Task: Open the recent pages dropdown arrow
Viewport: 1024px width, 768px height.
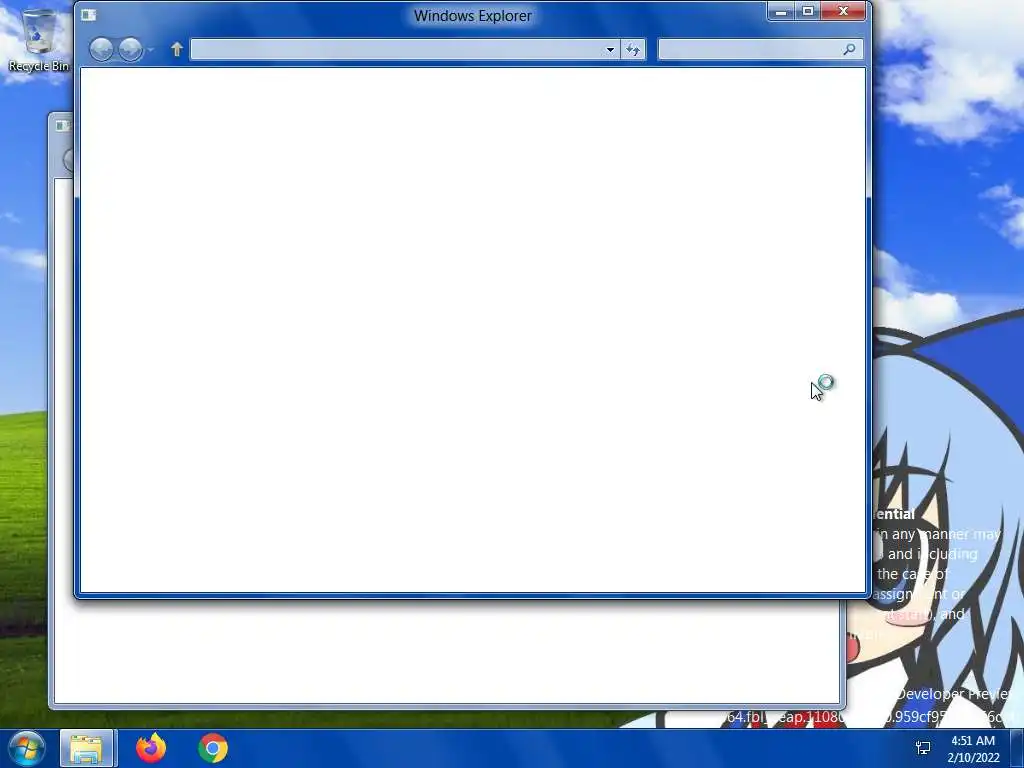Action: (150, 50)
